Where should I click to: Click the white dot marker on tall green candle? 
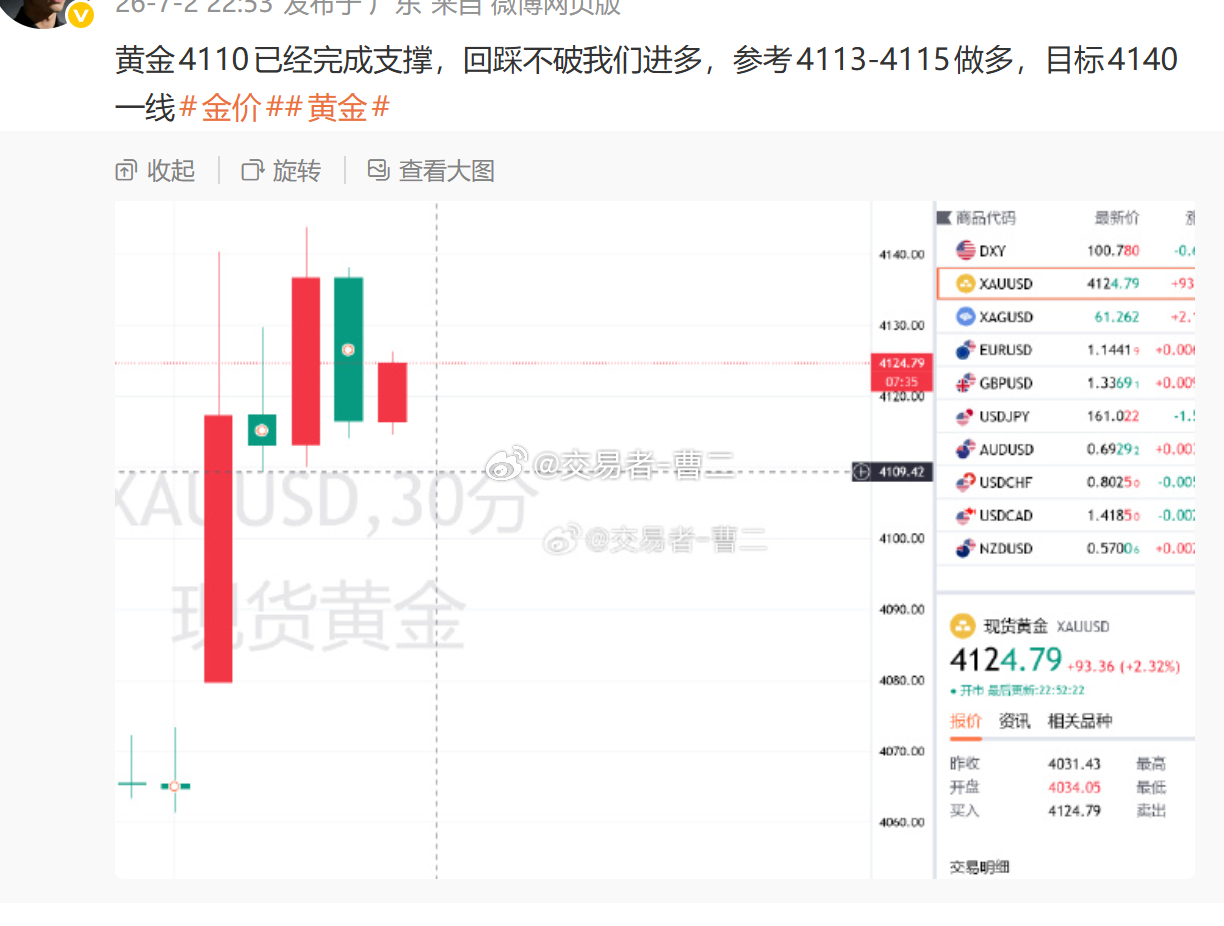pos(348,350)
